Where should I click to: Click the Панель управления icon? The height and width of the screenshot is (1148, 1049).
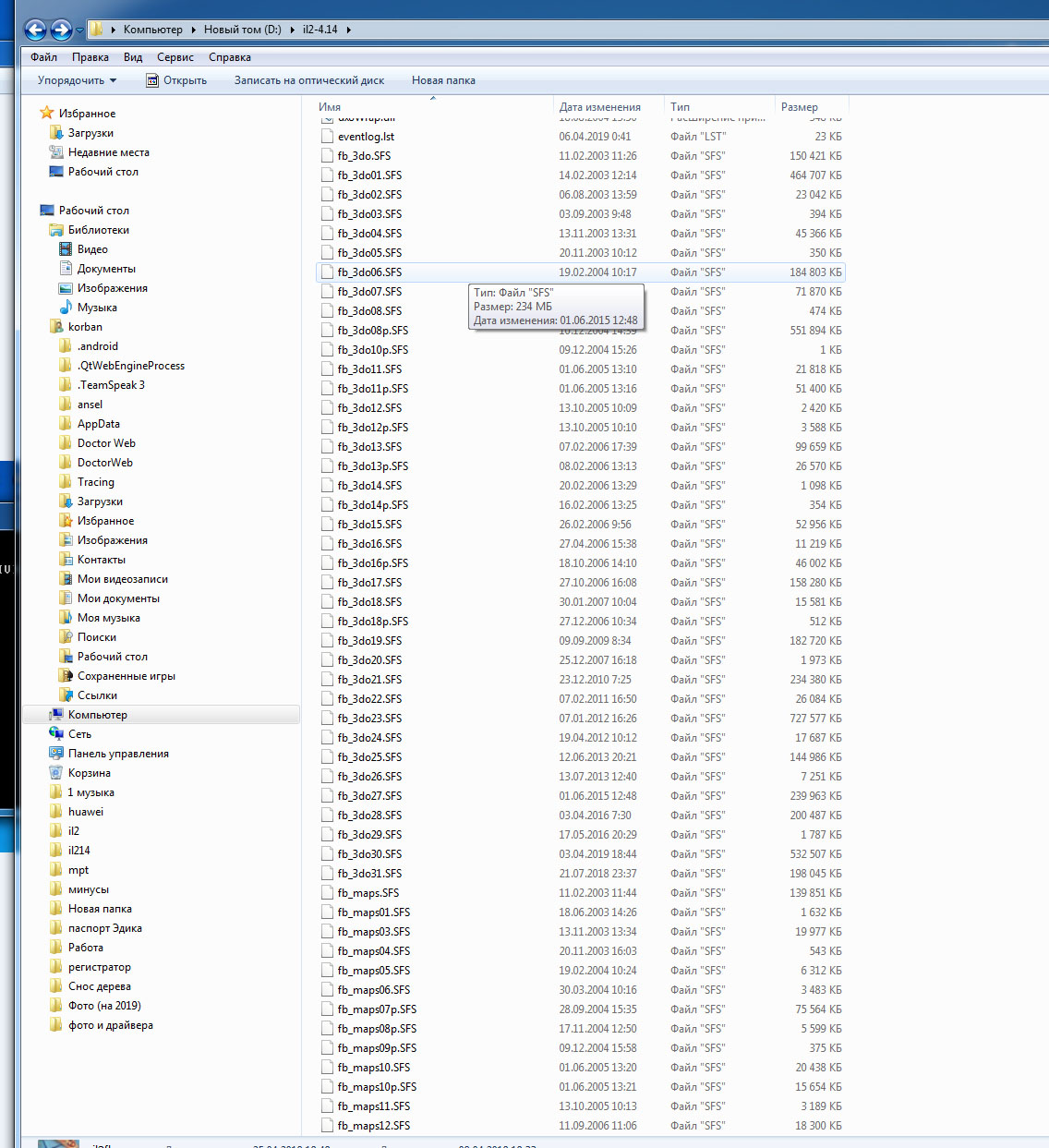[x=56, y=754]
